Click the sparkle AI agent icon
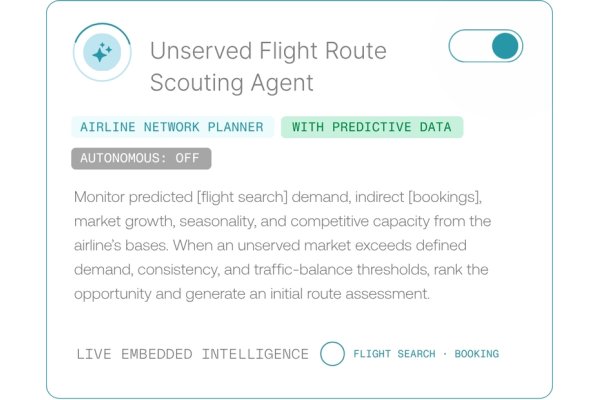The height and width of the screenshot is (400, 600). pyautogui.click(x=102, y=52)
